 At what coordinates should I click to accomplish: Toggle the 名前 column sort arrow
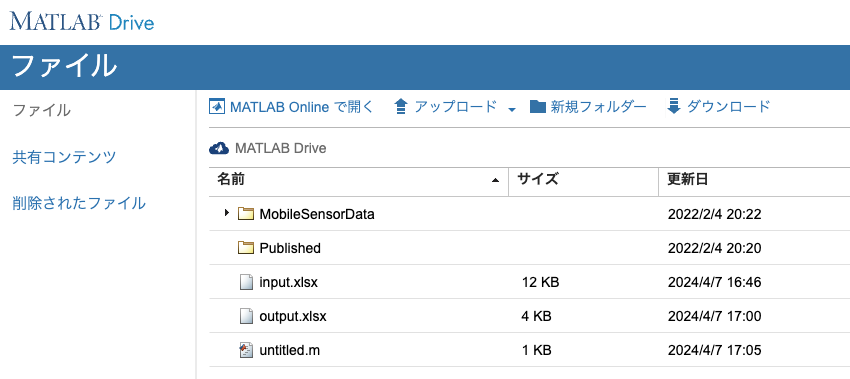coord(495,180)
